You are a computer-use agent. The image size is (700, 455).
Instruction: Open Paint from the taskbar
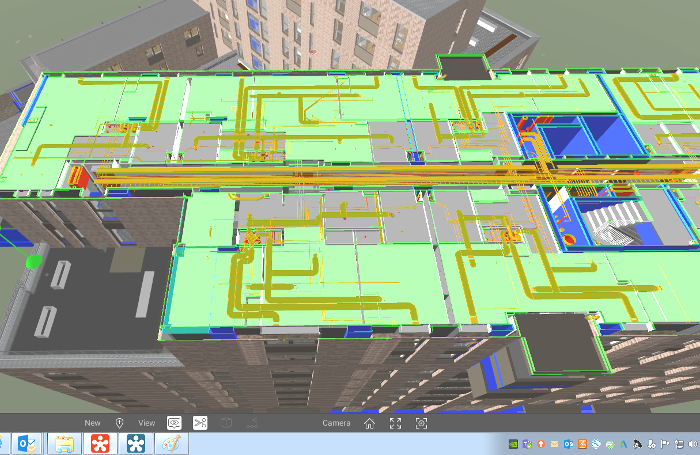click(x=171, y=444)
